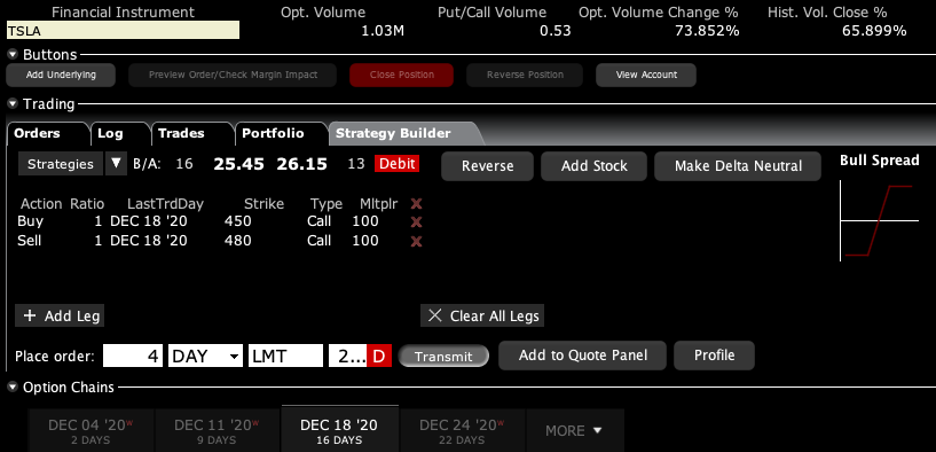Click the TSLA financial instrument field

point(122,31)
